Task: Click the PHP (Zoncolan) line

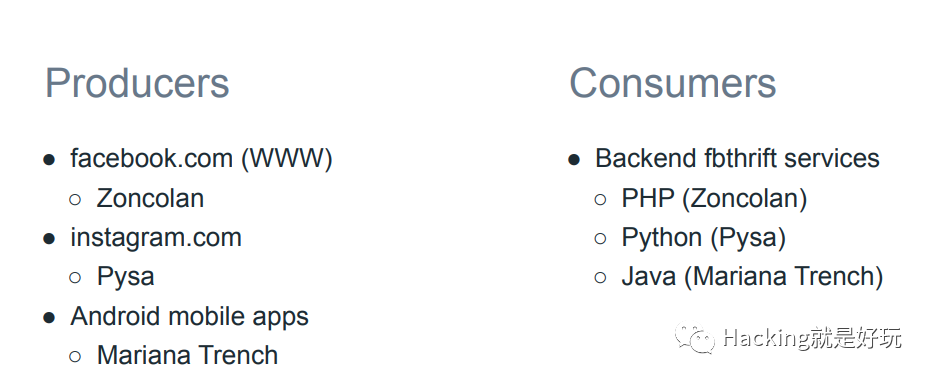Action: tap(714, 199)
